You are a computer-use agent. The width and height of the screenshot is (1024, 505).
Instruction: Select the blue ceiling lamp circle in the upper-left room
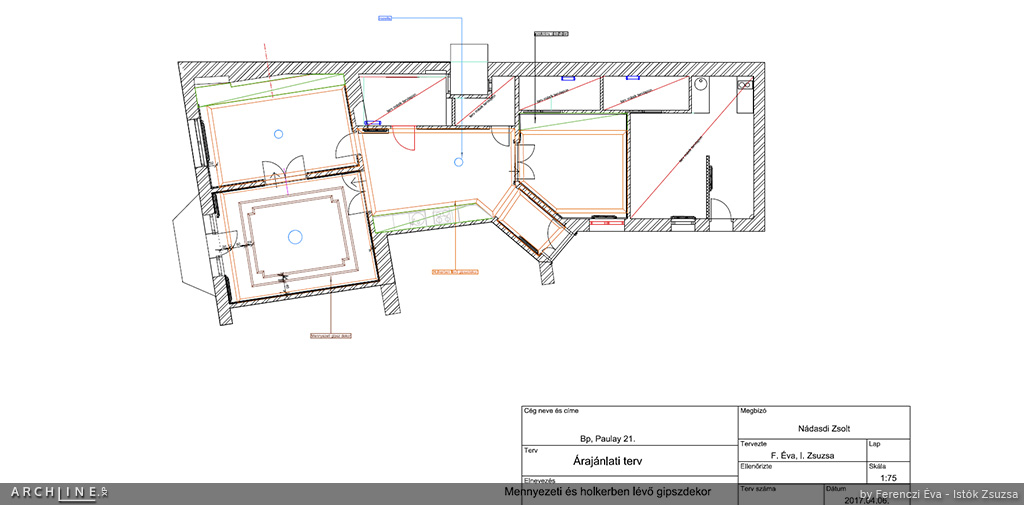click(278, 134)
